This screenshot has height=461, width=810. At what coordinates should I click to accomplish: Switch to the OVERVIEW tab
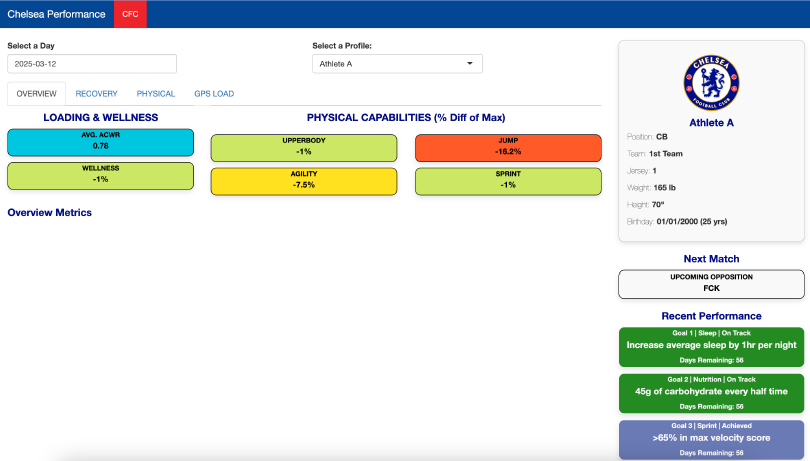(36, 94)
